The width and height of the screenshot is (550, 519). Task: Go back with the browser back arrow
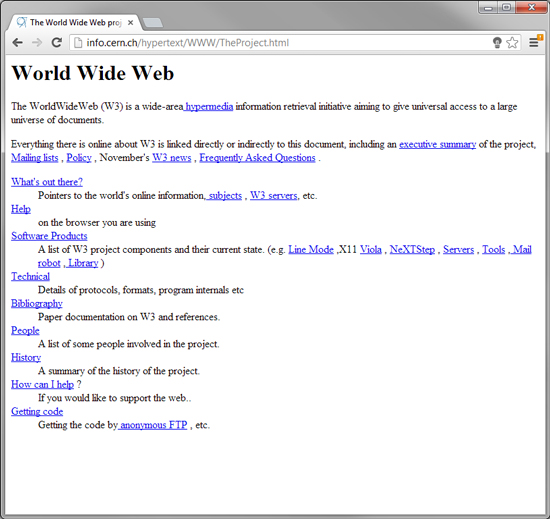click(x=17, y=43)
